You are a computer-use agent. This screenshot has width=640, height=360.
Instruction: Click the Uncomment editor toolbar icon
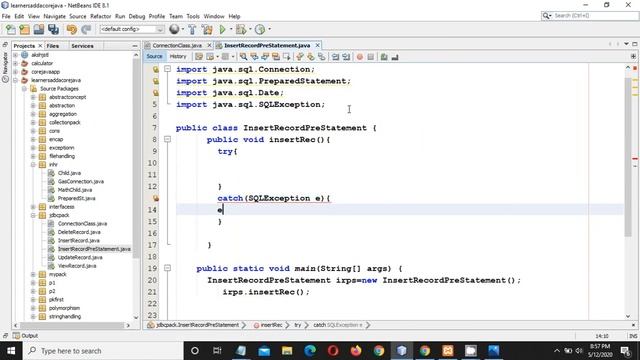point(395,57)
